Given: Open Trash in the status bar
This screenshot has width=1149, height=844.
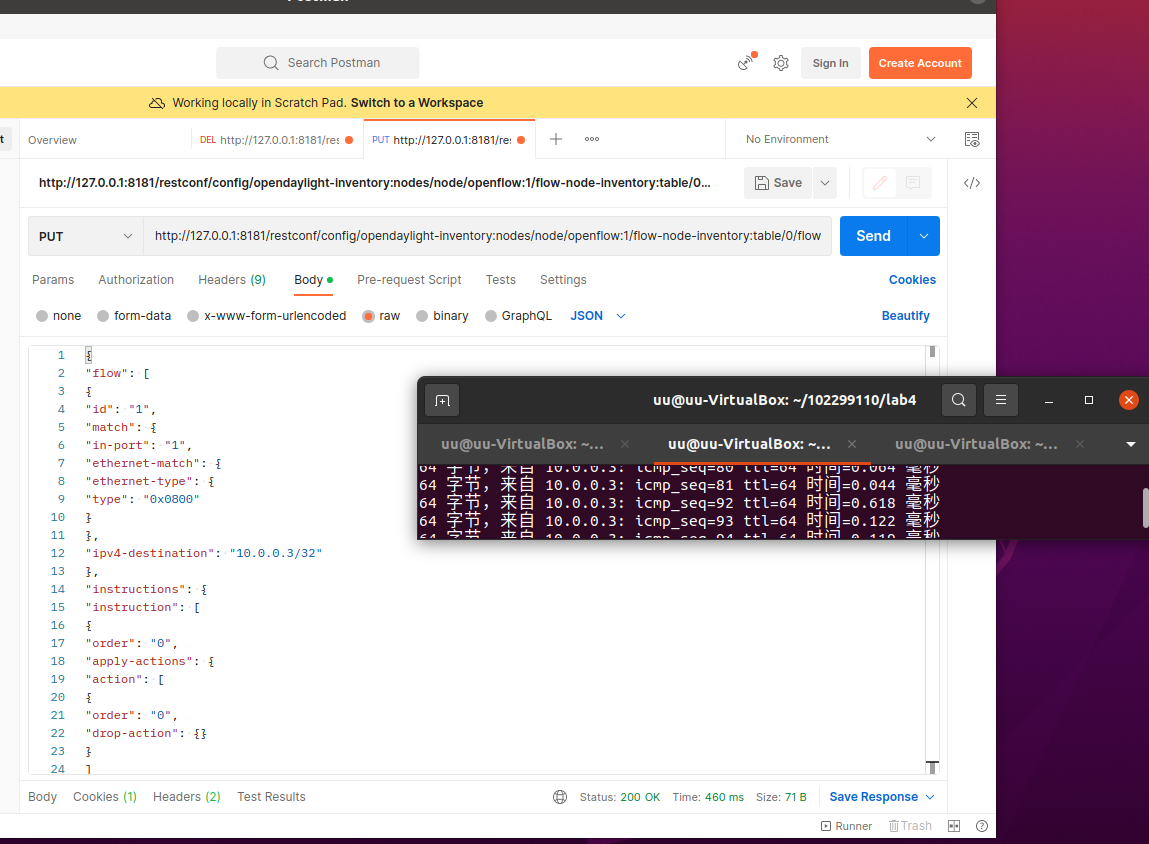Looking at the screenshot, I should point(910,826).
